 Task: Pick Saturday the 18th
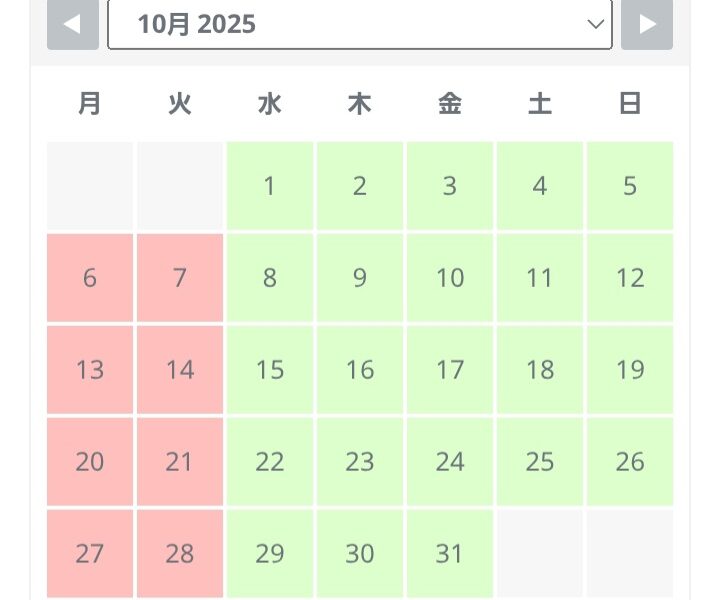tap(540, 370)
